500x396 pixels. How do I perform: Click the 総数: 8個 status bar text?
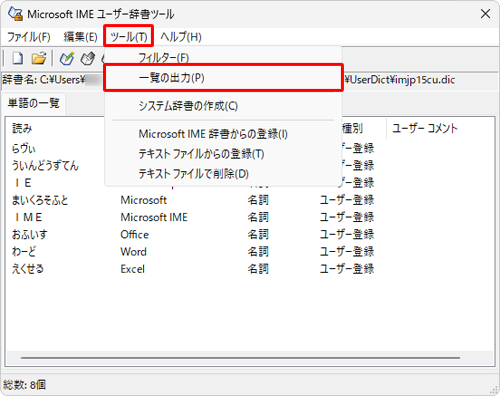[x=24, y=385]
